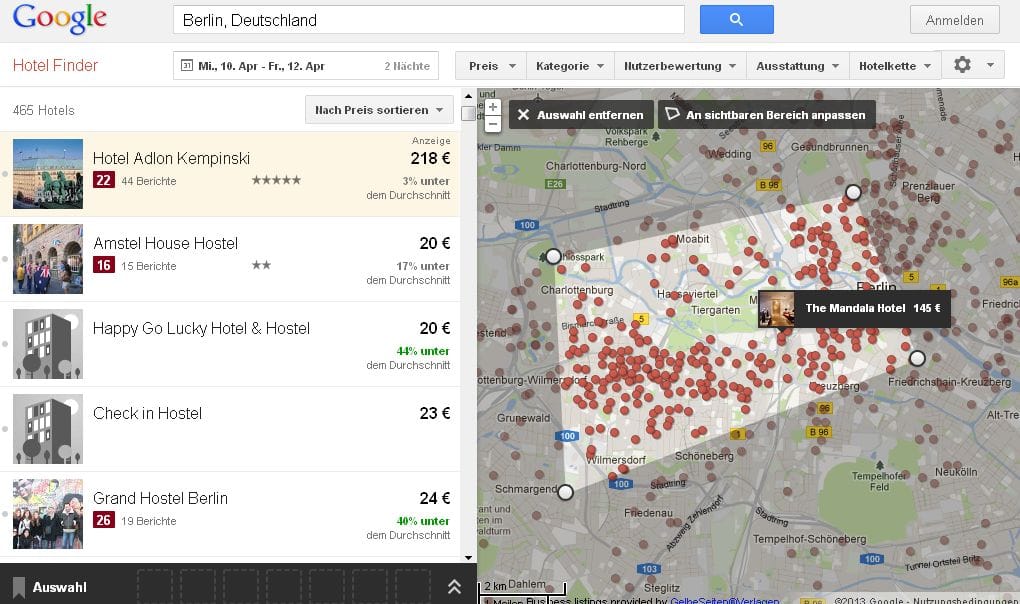Open the GelbeSeiten@Verlagen link

tap(724, 600)
